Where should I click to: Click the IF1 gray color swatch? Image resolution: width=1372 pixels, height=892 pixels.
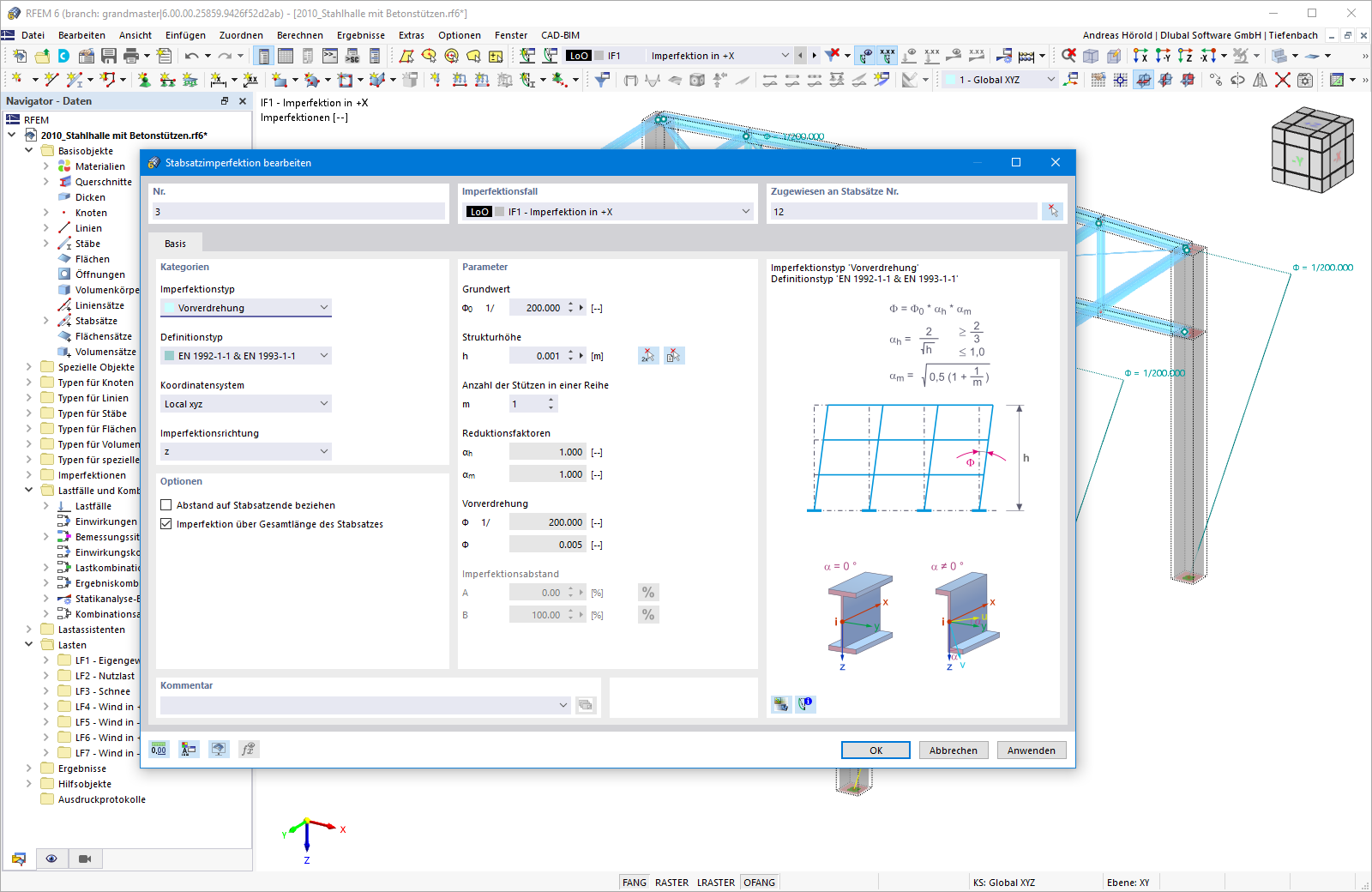500,212
